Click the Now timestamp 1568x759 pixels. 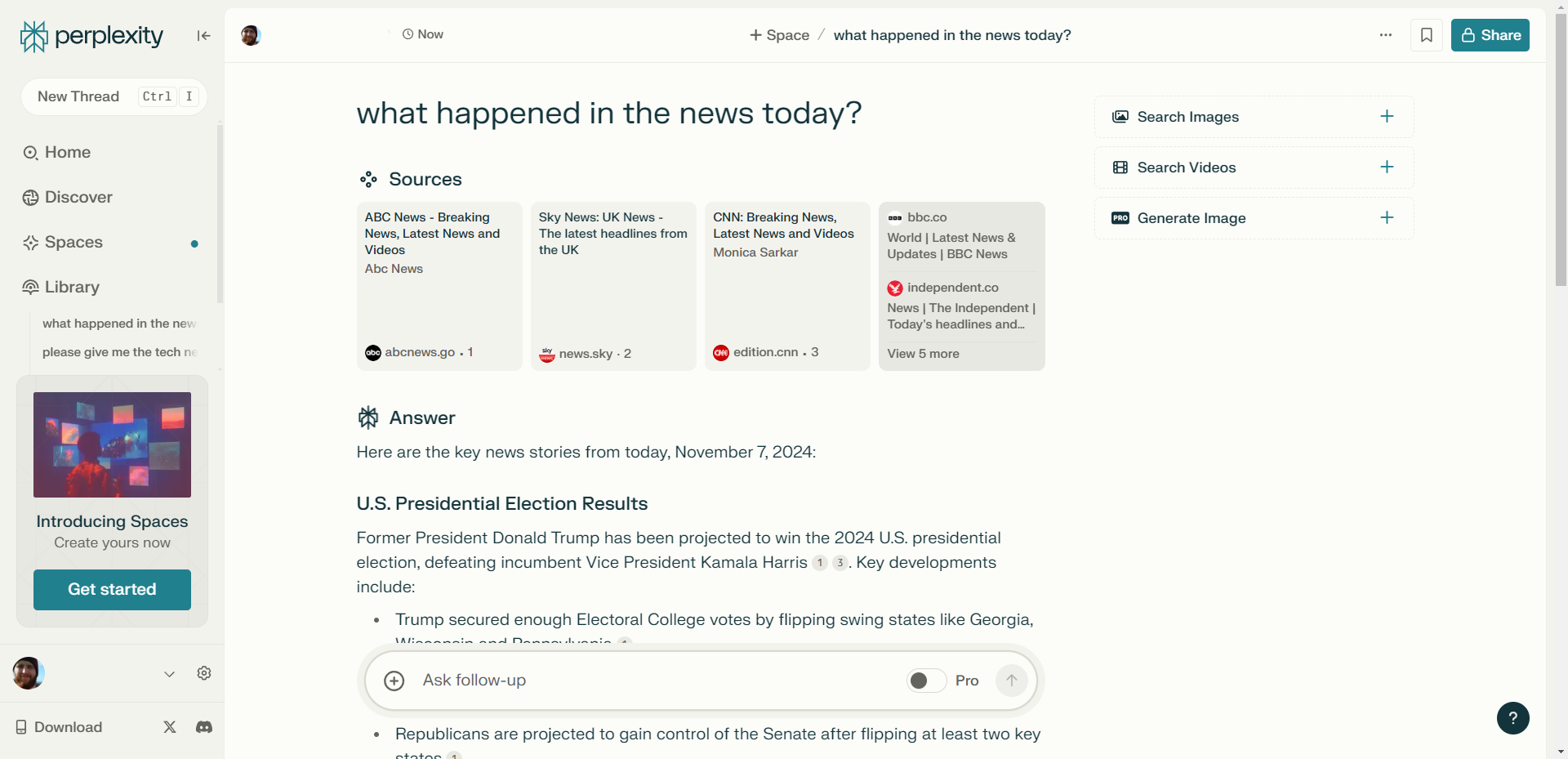coord(423,34)
